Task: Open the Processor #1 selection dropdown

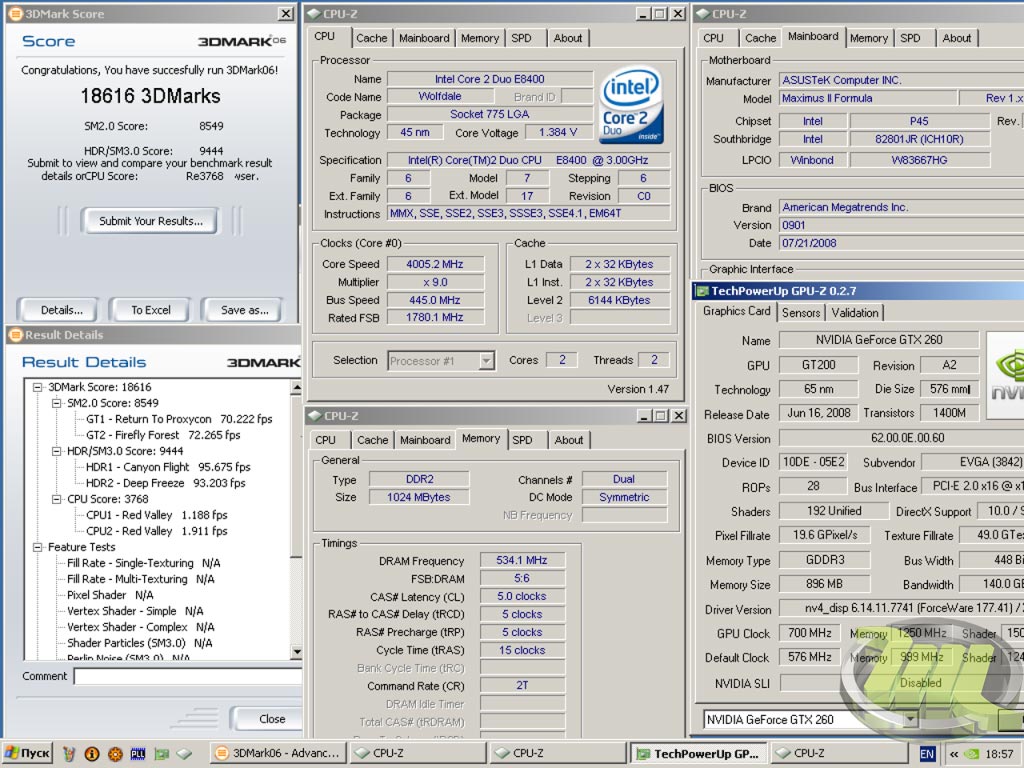Action: [486, 360]
